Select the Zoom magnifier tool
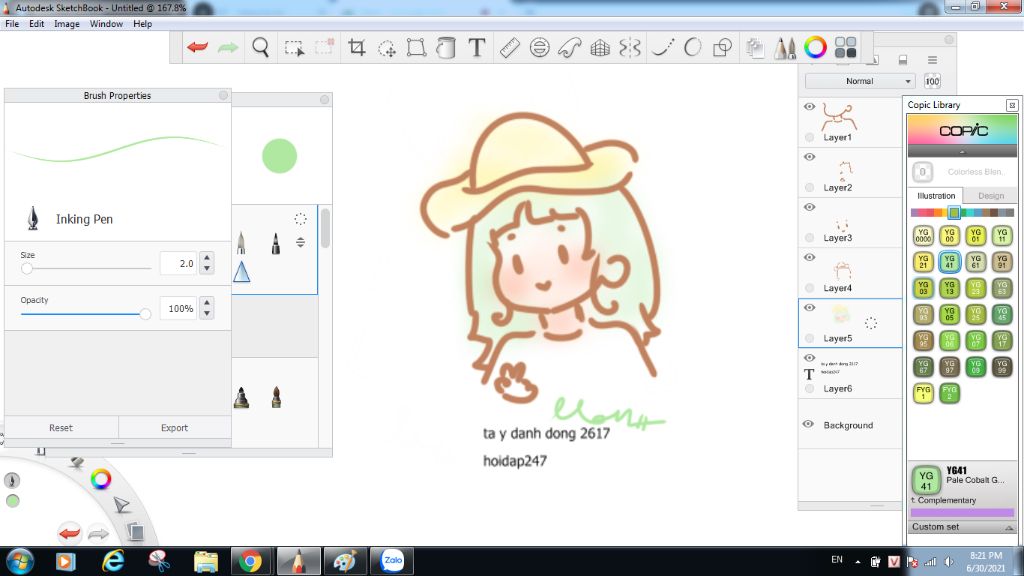1024x576 pixels. pos(261,48)
